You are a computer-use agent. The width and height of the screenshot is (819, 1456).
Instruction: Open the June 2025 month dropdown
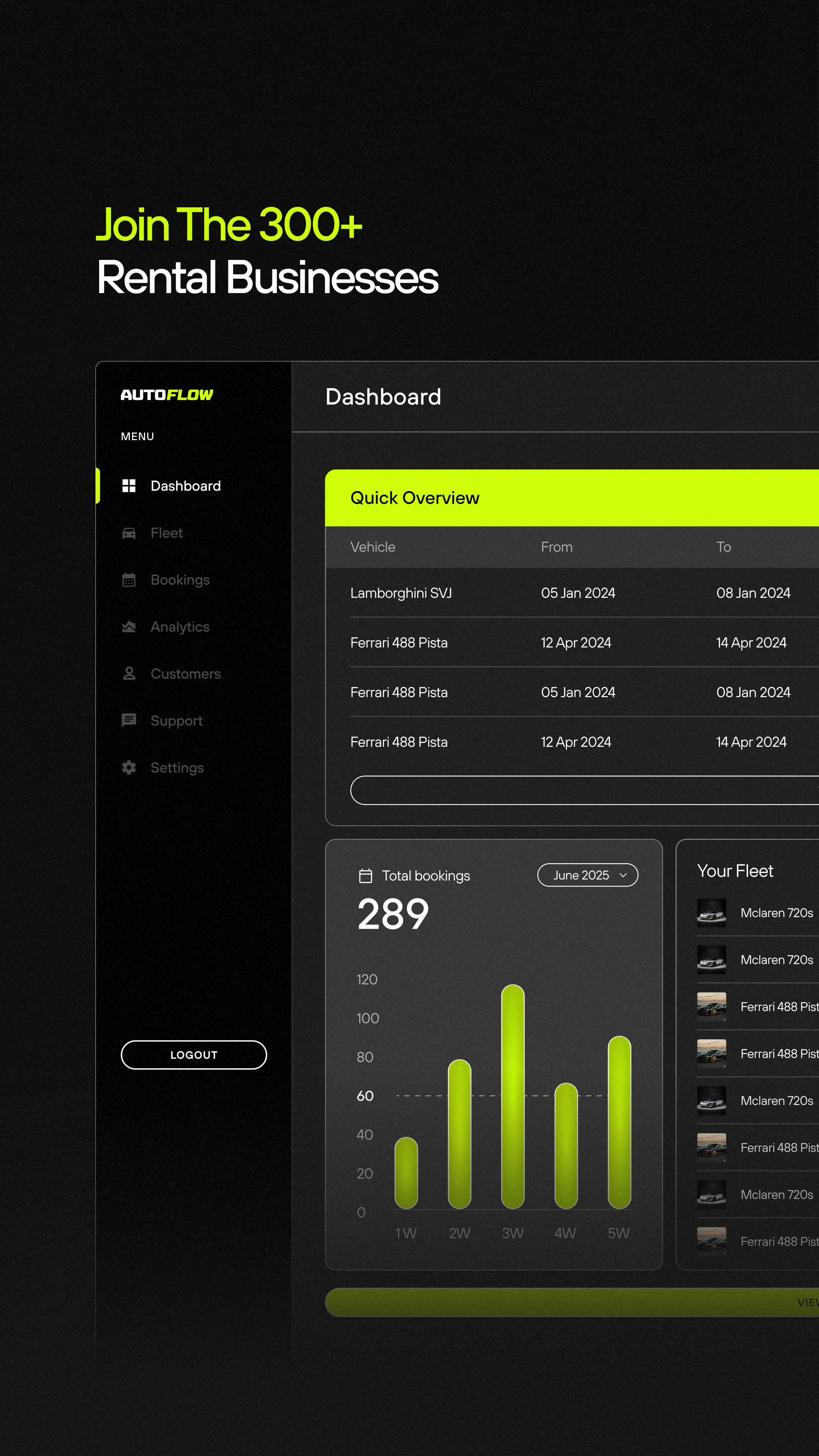(x=587, y=875)
